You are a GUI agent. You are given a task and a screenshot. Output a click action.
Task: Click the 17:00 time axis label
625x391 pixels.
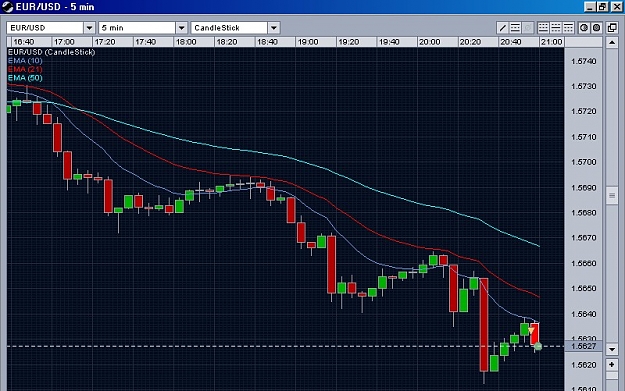[x=64, y=42]
